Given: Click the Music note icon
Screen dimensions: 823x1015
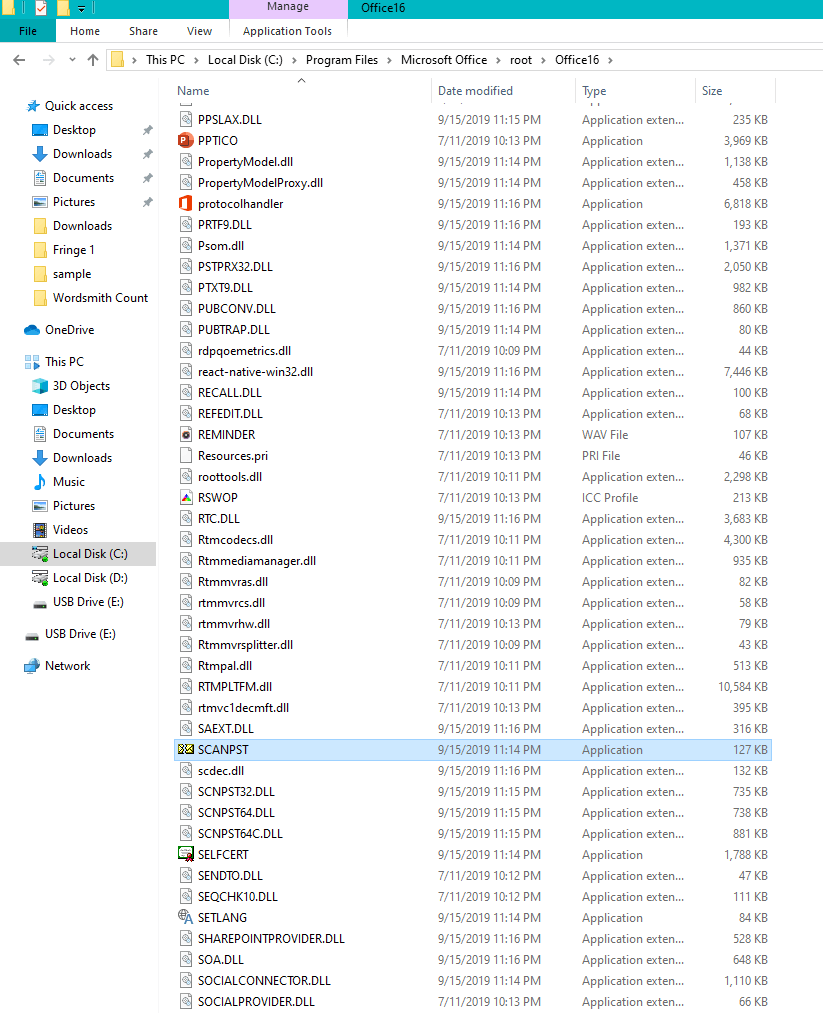Looking at the screenshot, I should click(x=40, y=482).
